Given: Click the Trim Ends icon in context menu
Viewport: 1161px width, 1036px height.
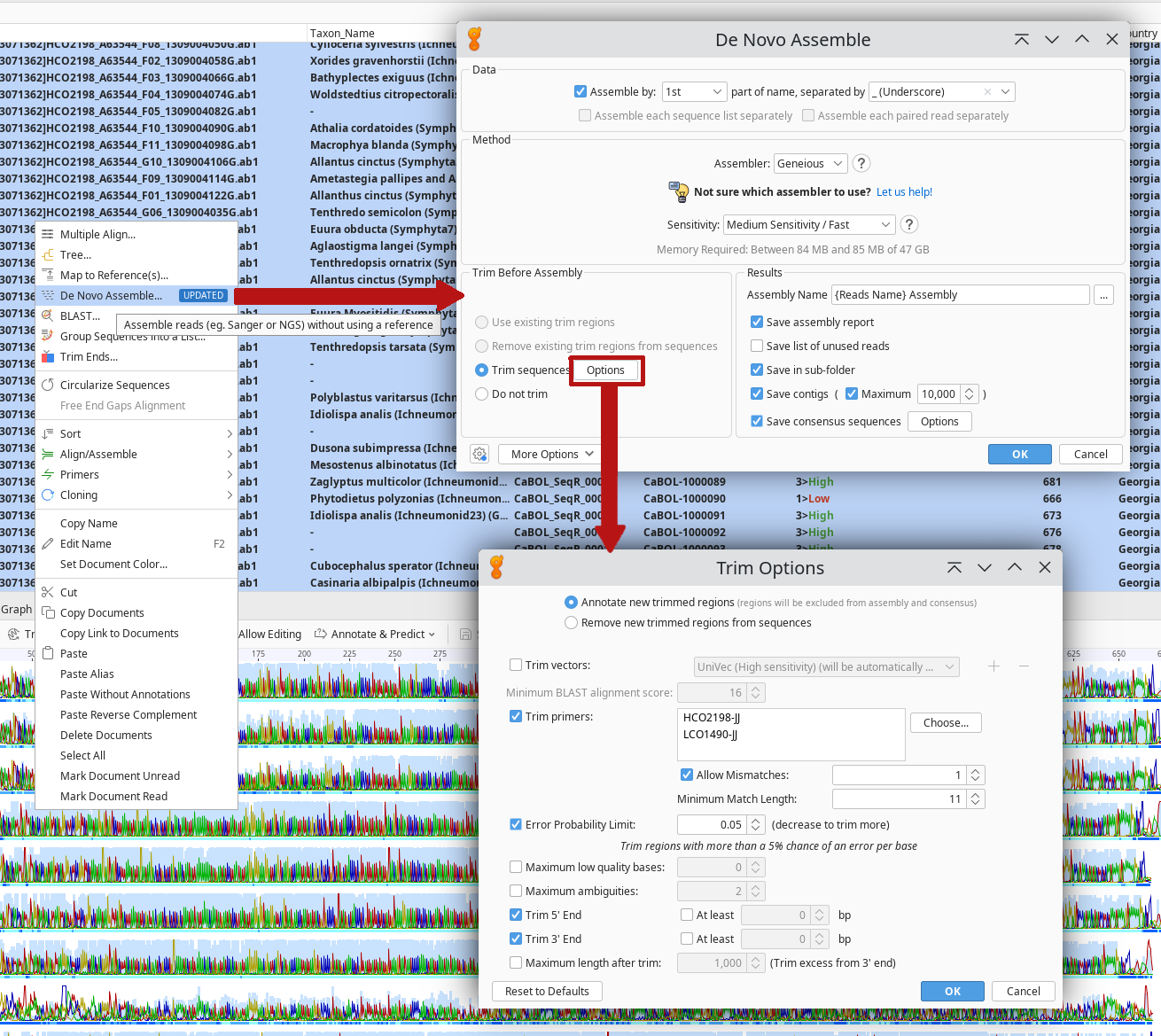Looking at the screenshot, I should (48, 357).
